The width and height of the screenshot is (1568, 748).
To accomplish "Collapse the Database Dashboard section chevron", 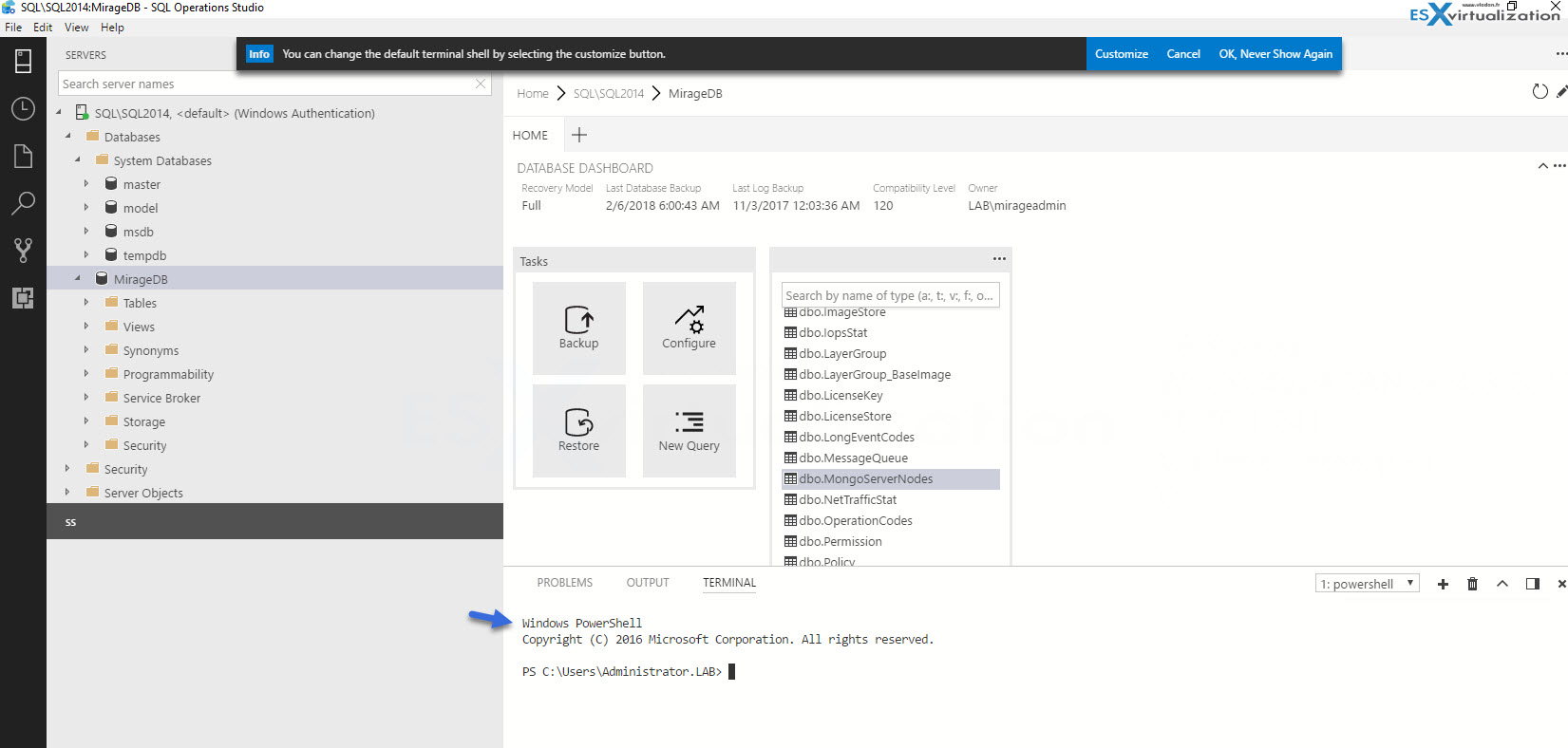I will [x=1542, y=166].
